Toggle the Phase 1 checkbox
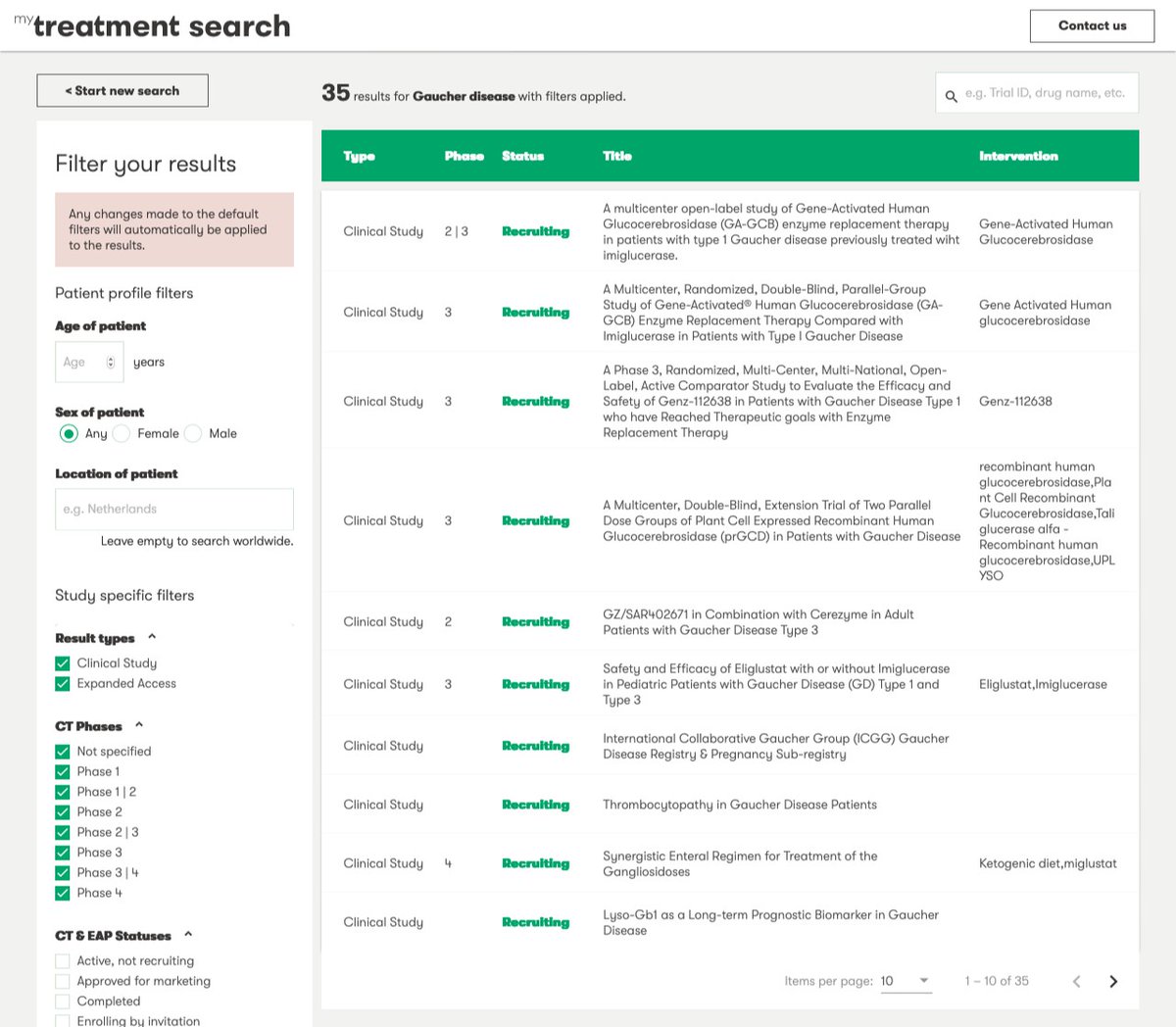This screenshot has height=1027, width=1176. point(63,772)
